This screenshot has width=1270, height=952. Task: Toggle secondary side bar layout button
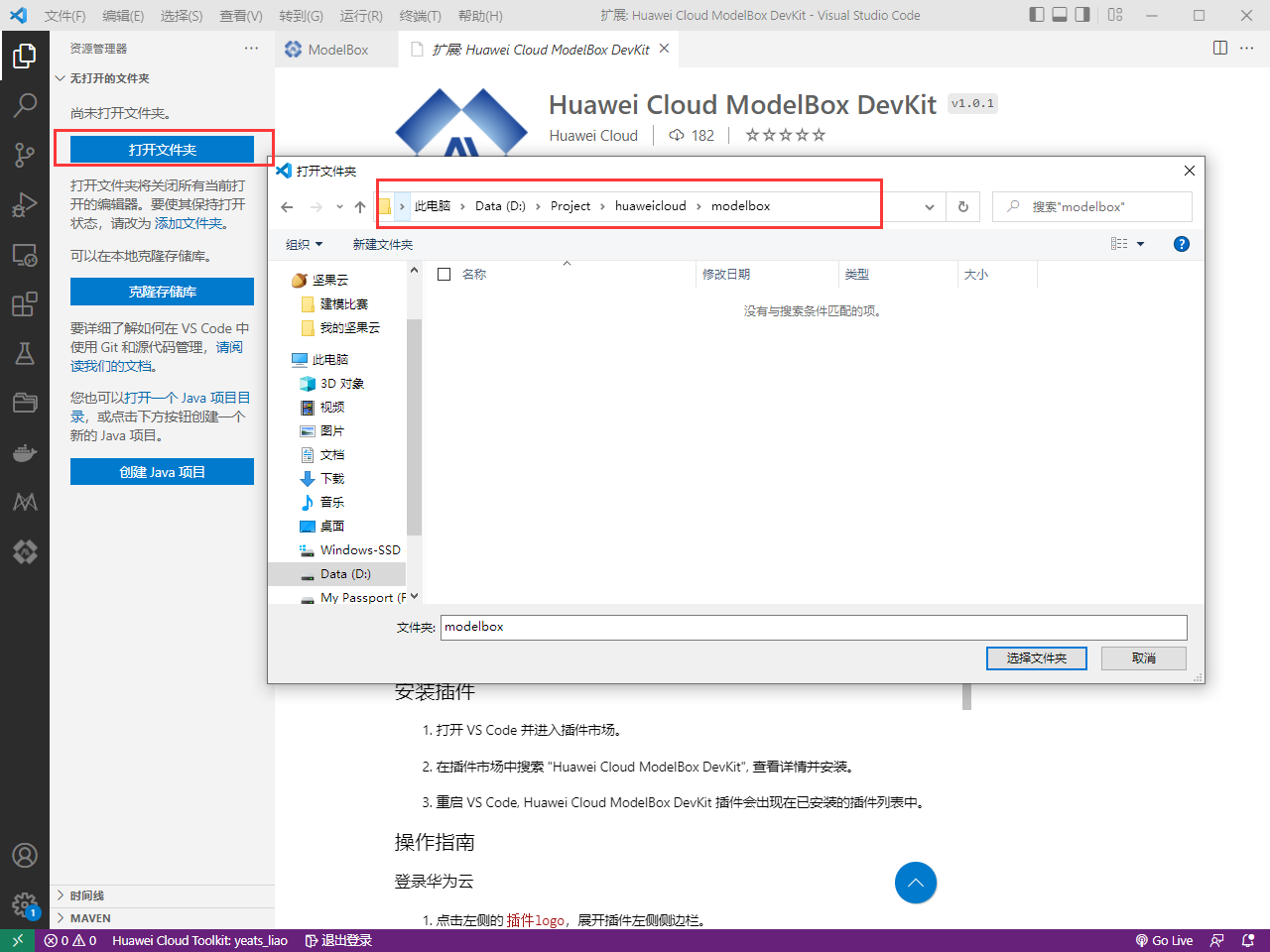pyautogui.click(x=1082, y=15)
